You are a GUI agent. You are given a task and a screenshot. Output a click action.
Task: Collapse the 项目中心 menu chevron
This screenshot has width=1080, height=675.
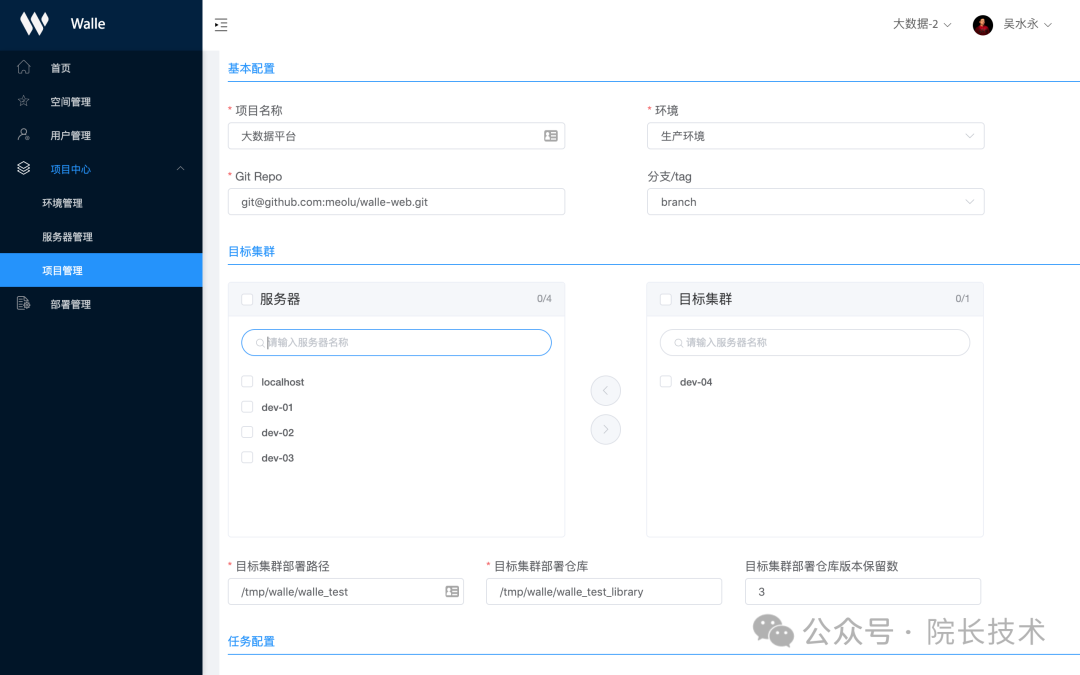pyautogui.click(x=180, y=169)
